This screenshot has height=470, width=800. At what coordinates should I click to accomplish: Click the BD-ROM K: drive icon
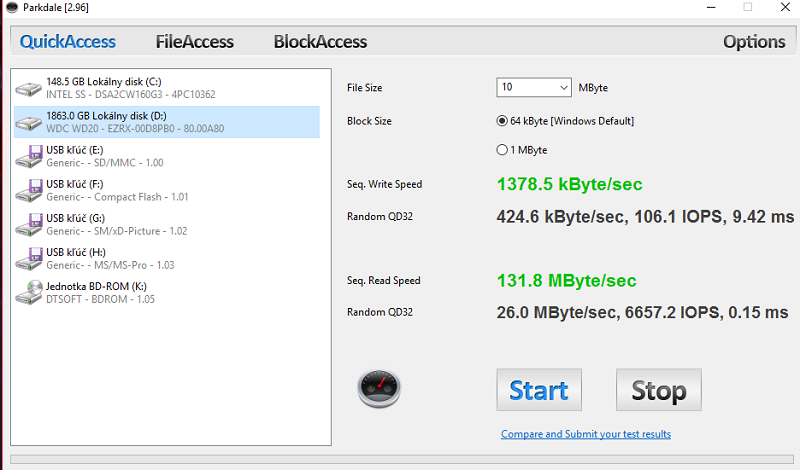(29, 292)
